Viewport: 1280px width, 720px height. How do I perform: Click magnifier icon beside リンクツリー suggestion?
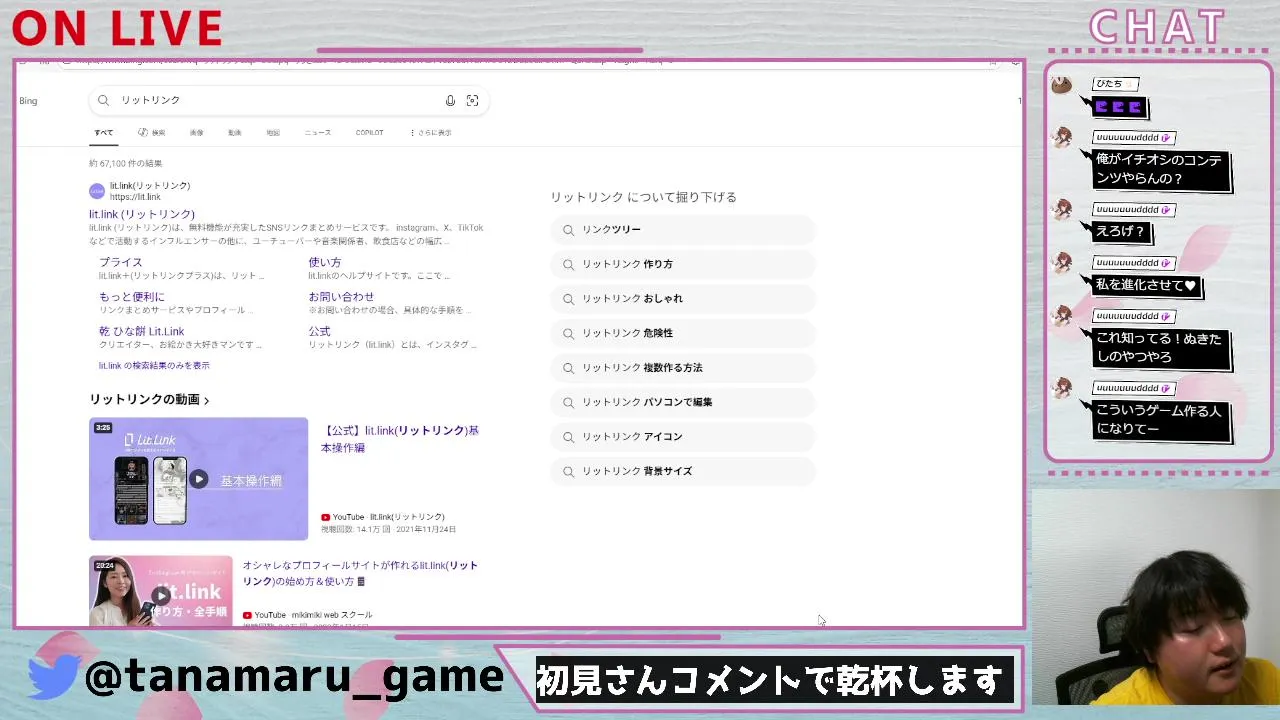tap(568, 230)
